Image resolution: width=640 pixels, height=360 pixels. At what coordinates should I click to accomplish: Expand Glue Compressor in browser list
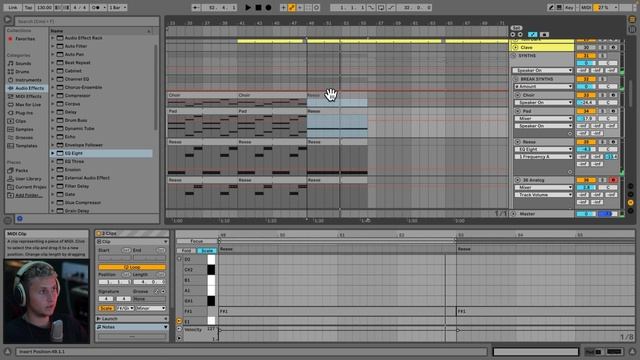click(x=53, y=202)
